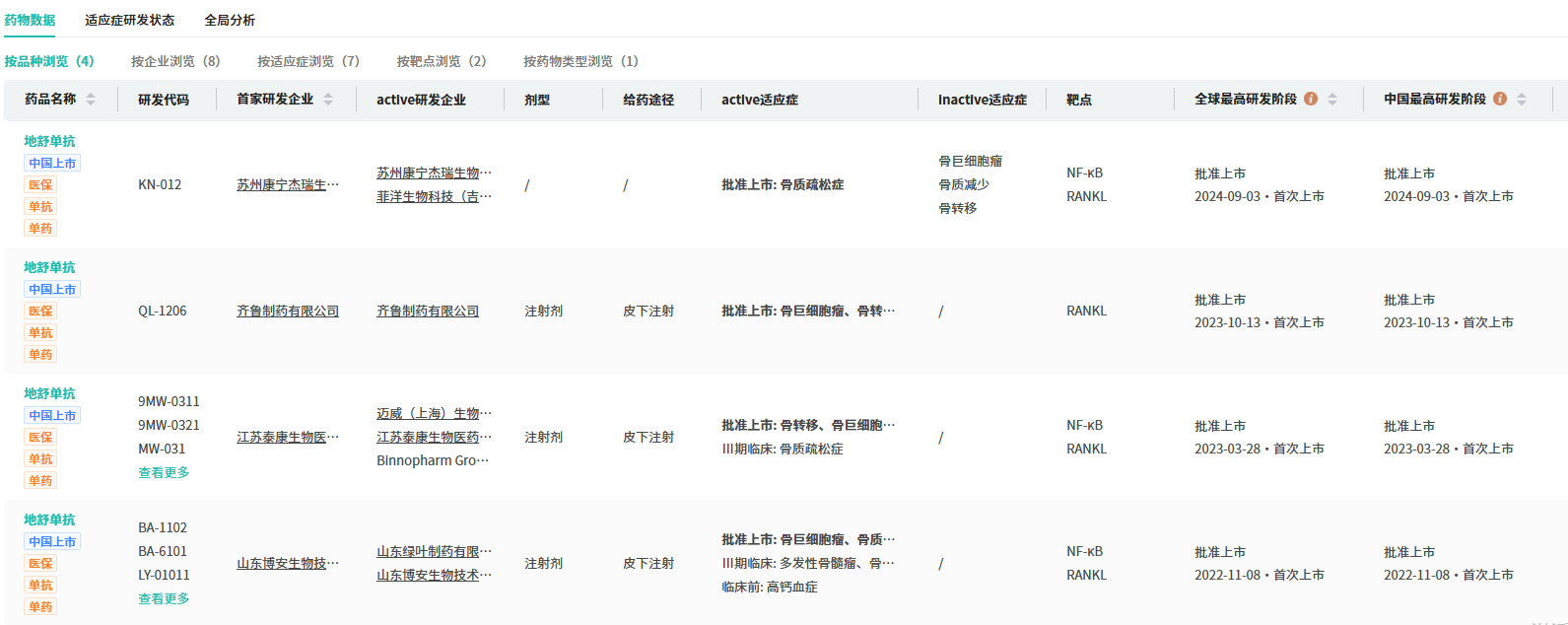
Task: Click 批准上市: 骨巨细胞瘤、骨转 in QL-1206 row
Action: (808, 311)
